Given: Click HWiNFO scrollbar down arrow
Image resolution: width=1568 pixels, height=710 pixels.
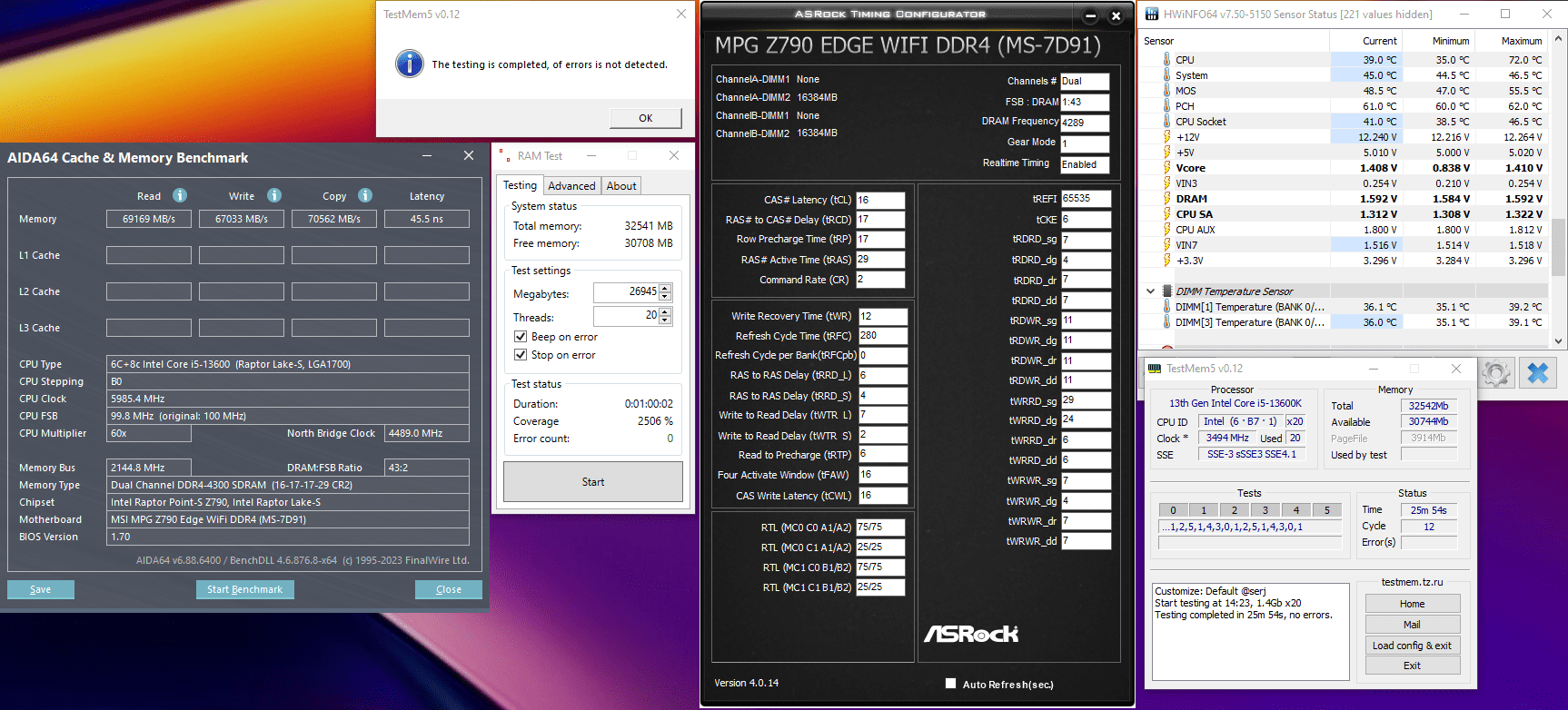Looking at the screenshot, I should pos(1559,341).
